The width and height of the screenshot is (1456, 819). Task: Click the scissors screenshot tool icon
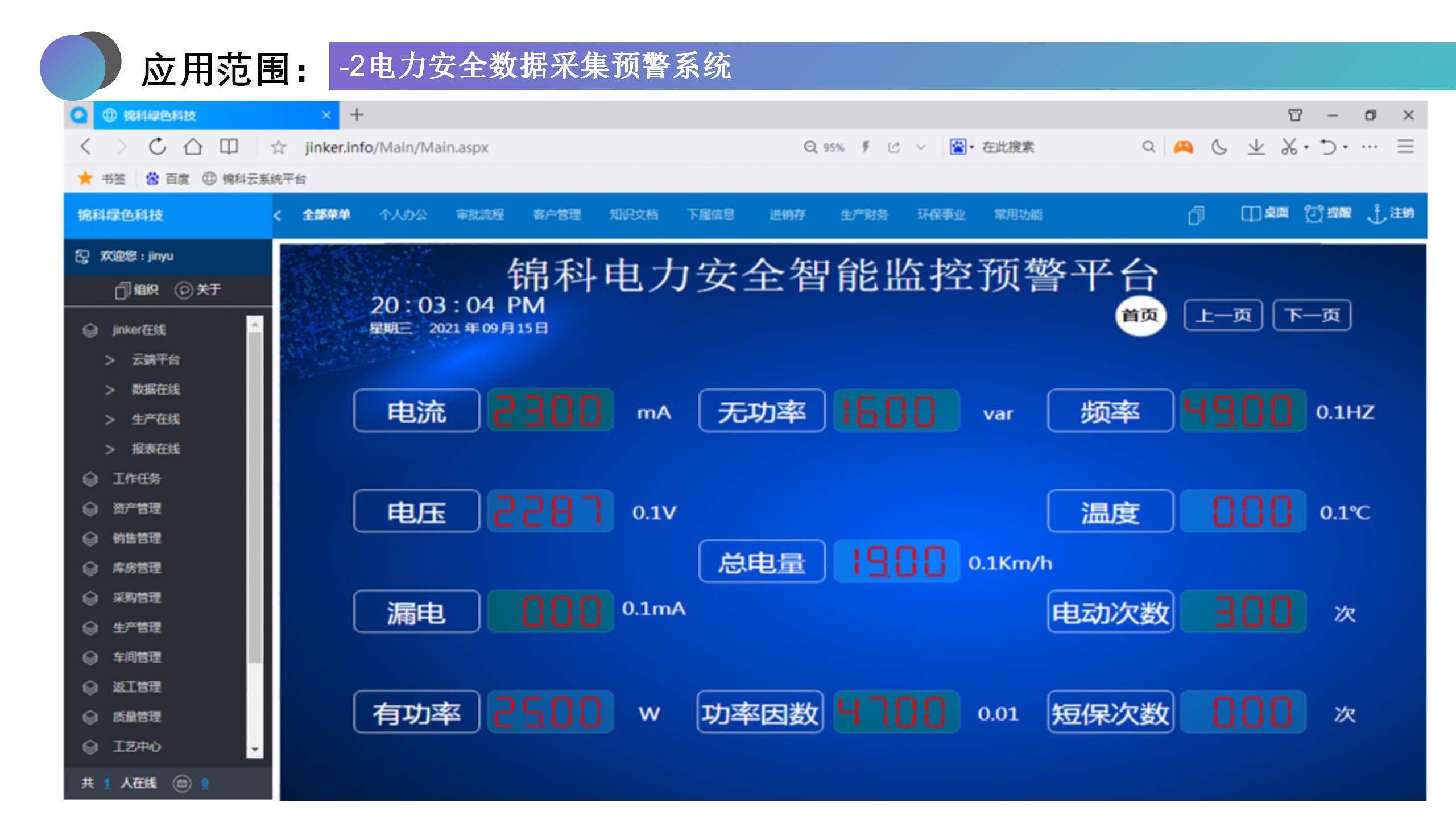click(1289, 147)
